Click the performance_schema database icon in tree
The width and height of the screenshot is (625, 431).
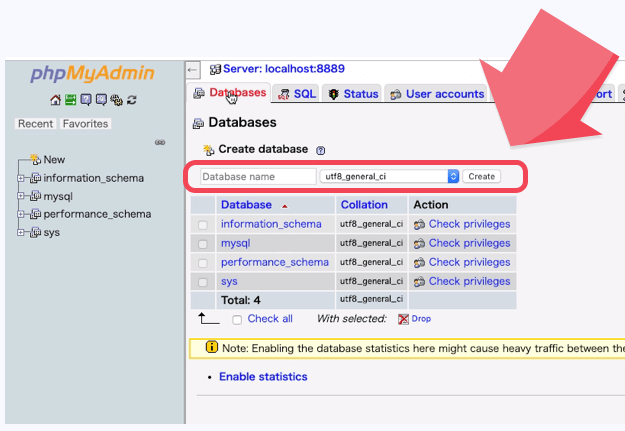[x=35, y=214]
